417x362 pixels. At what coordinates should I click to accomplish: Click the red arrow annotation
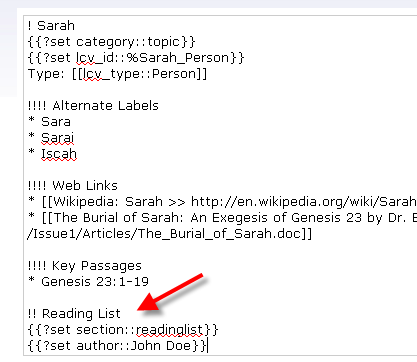pos(171,293)
